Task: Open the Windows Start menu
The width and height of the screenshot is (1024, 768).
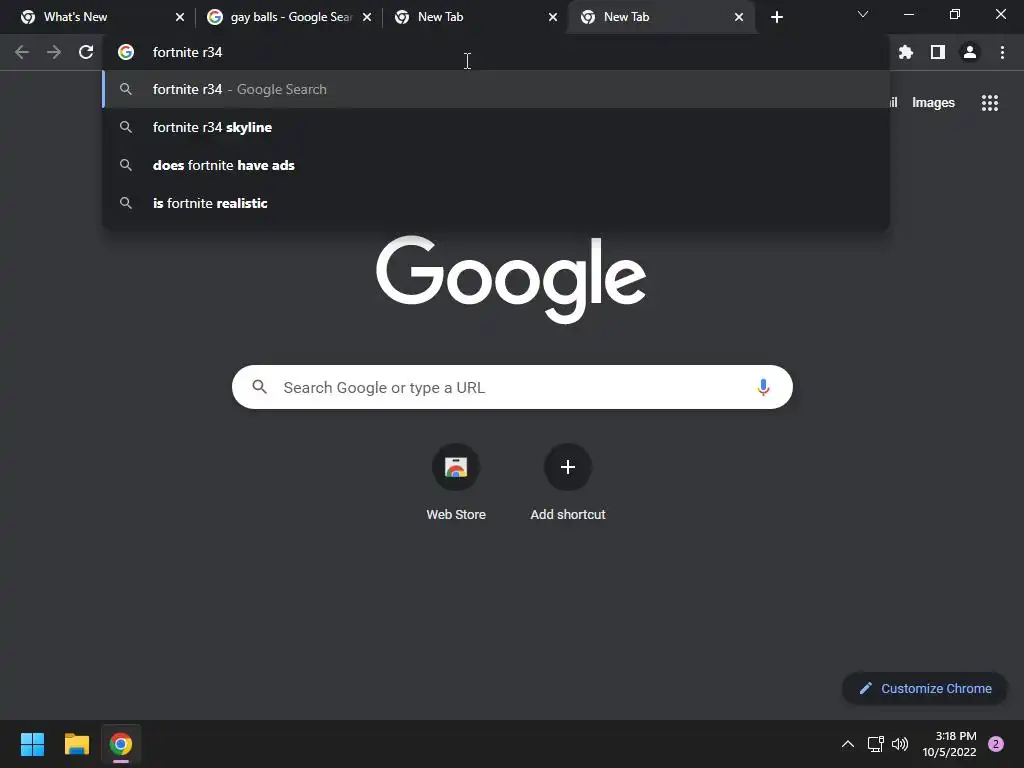Action: click(x=32, y=744)
